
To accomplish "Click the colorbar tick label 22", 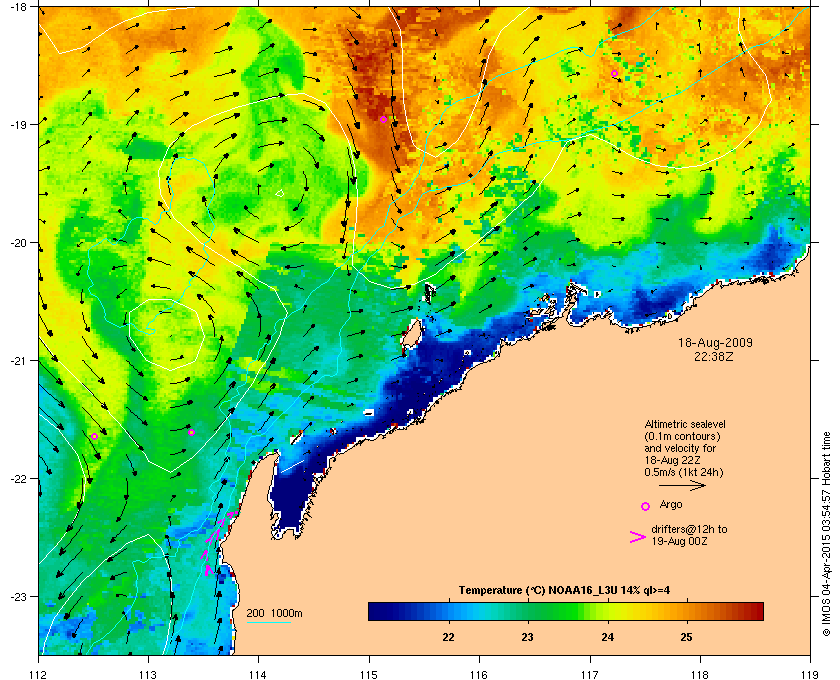I will (x=448, y=637).
